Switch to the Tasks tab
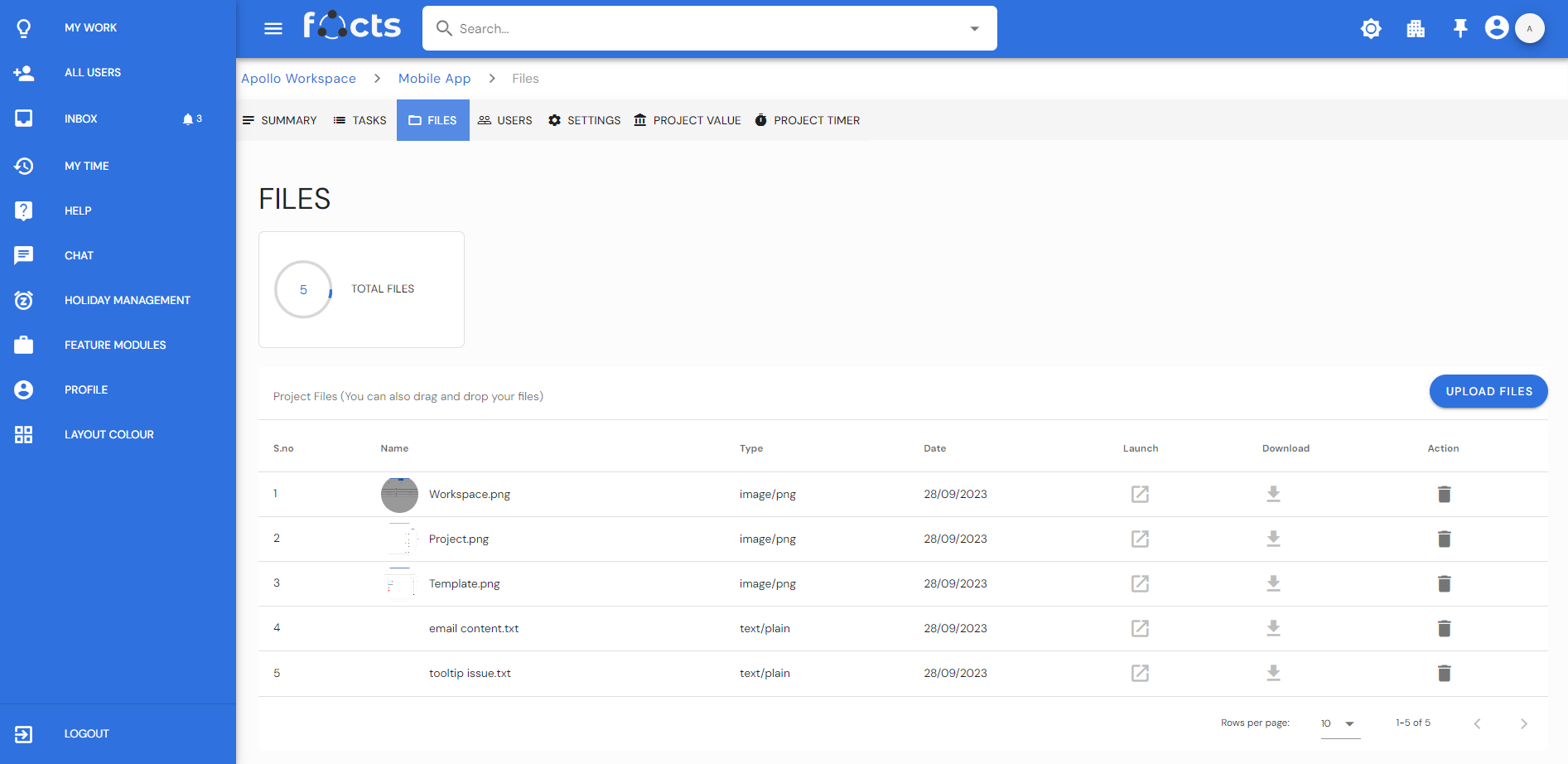 click(360, 120)
